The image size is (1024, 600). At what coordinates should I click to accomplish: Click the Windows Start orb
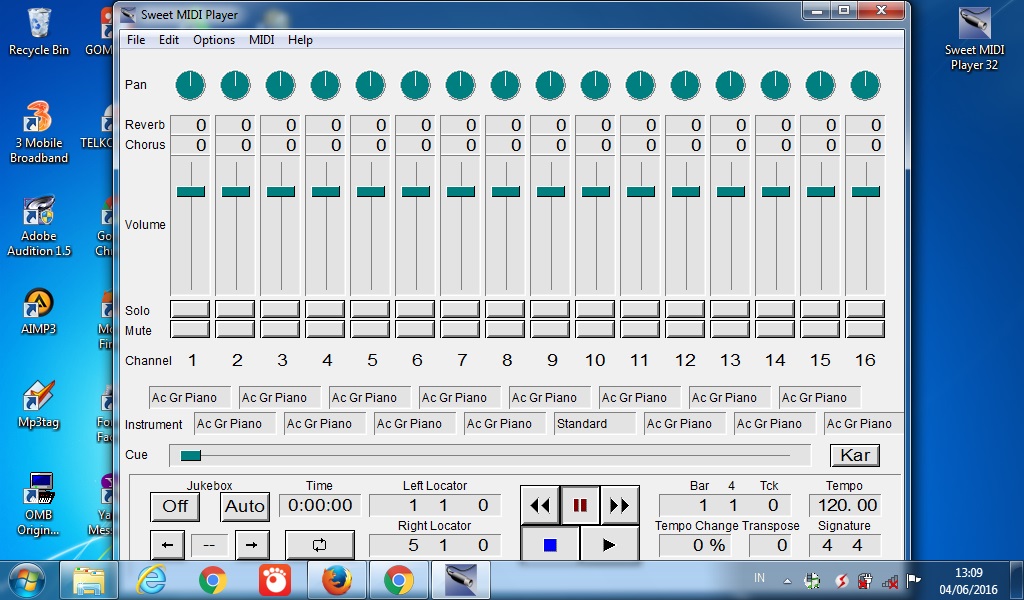[27, 580]
